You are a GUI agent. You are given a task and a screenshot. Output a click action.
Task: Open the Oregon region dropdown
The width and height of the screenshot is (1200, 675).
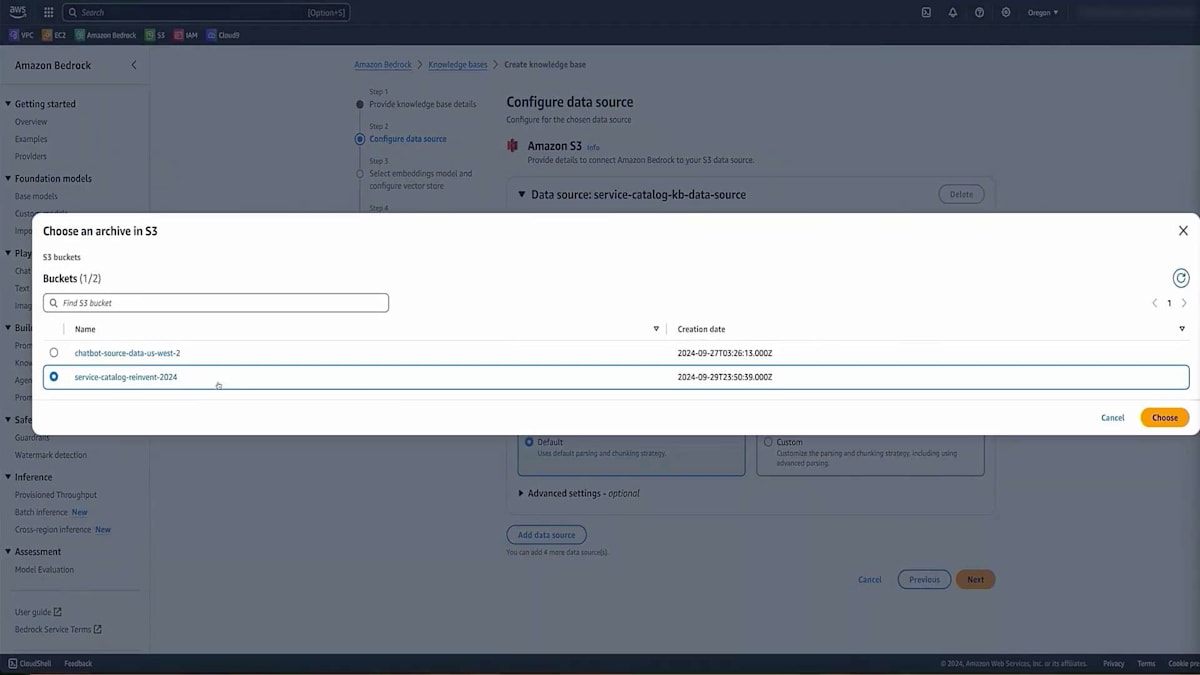click(1042, 13)
